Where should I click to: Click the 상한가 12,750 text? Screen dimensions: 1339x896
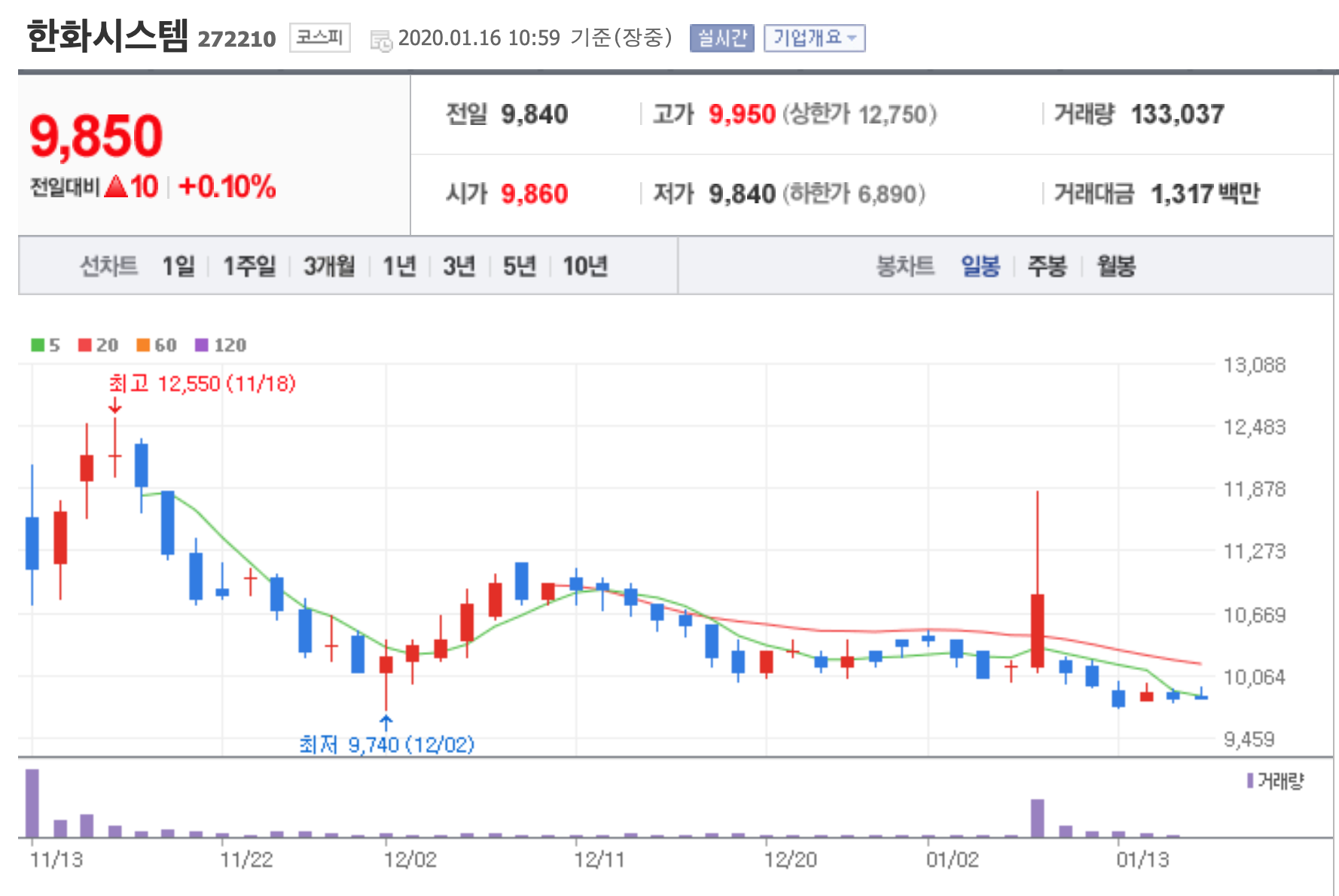click(860, 114)
